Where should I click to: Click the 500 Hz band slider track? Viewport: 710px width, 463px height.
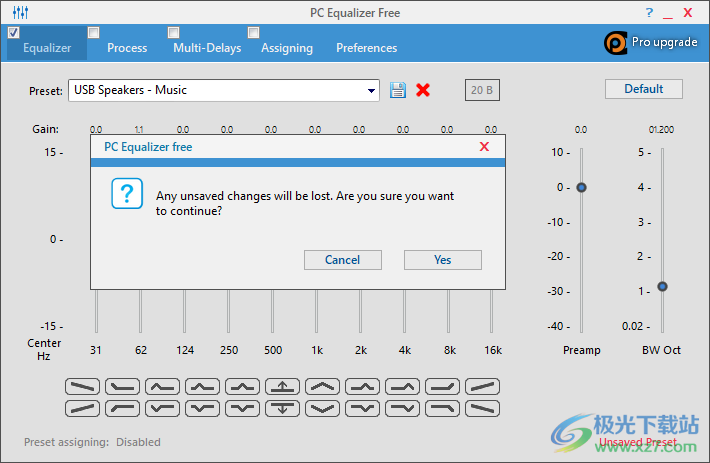coord(273,311)
